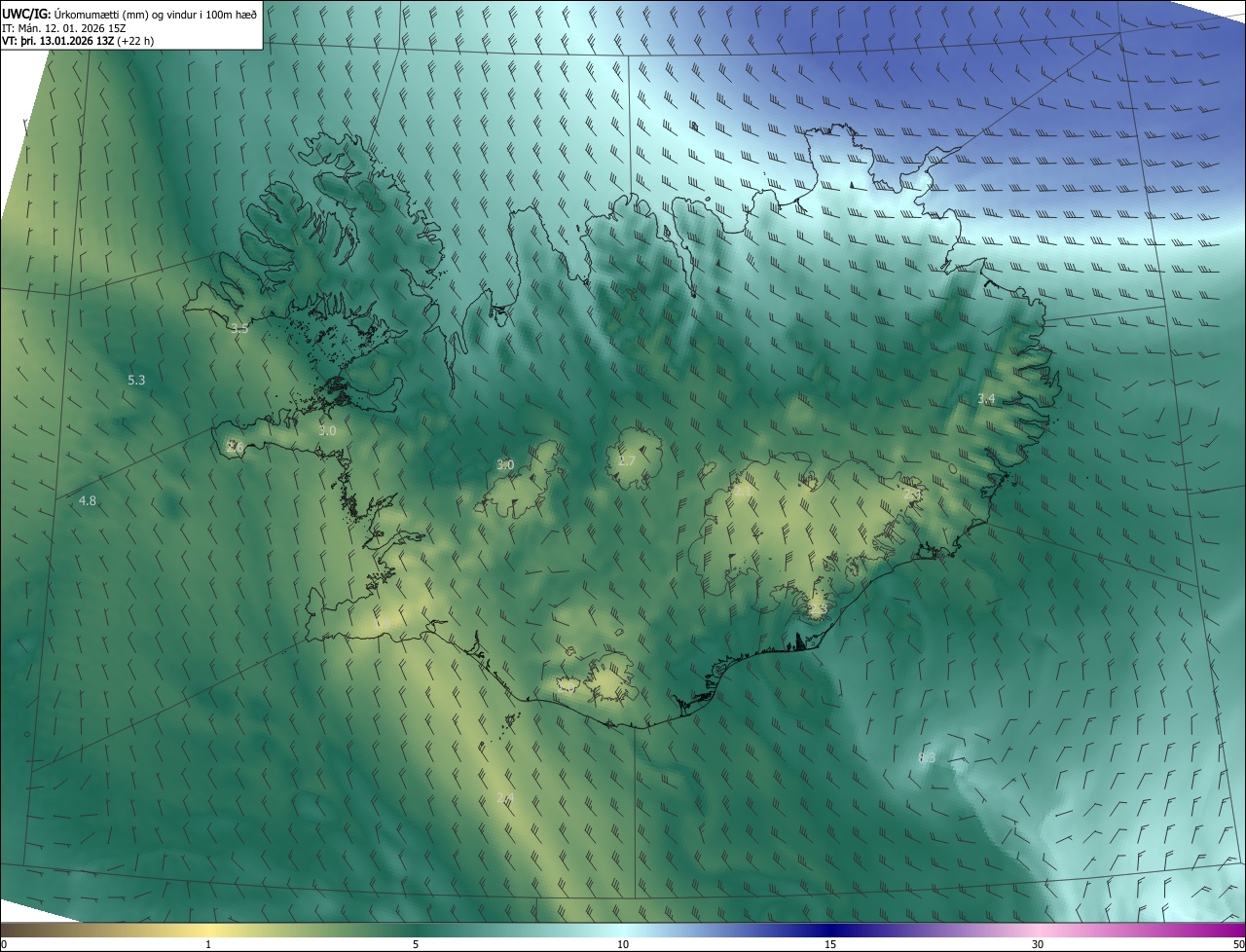Click the 15 tick on the colour scale
This screenshot has height=952, width=1246.
(830, 944)
